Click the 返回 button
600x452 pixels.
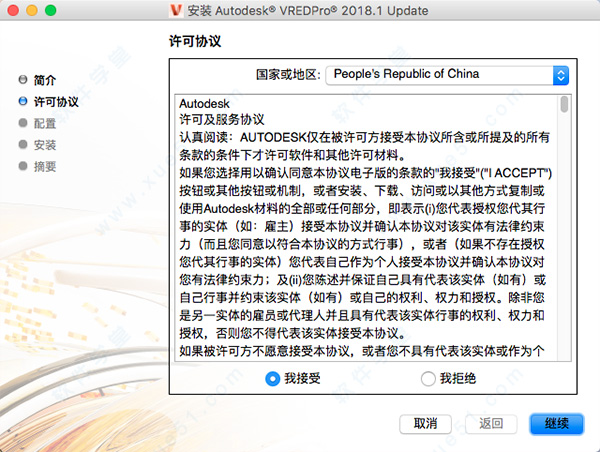(491, 424)
